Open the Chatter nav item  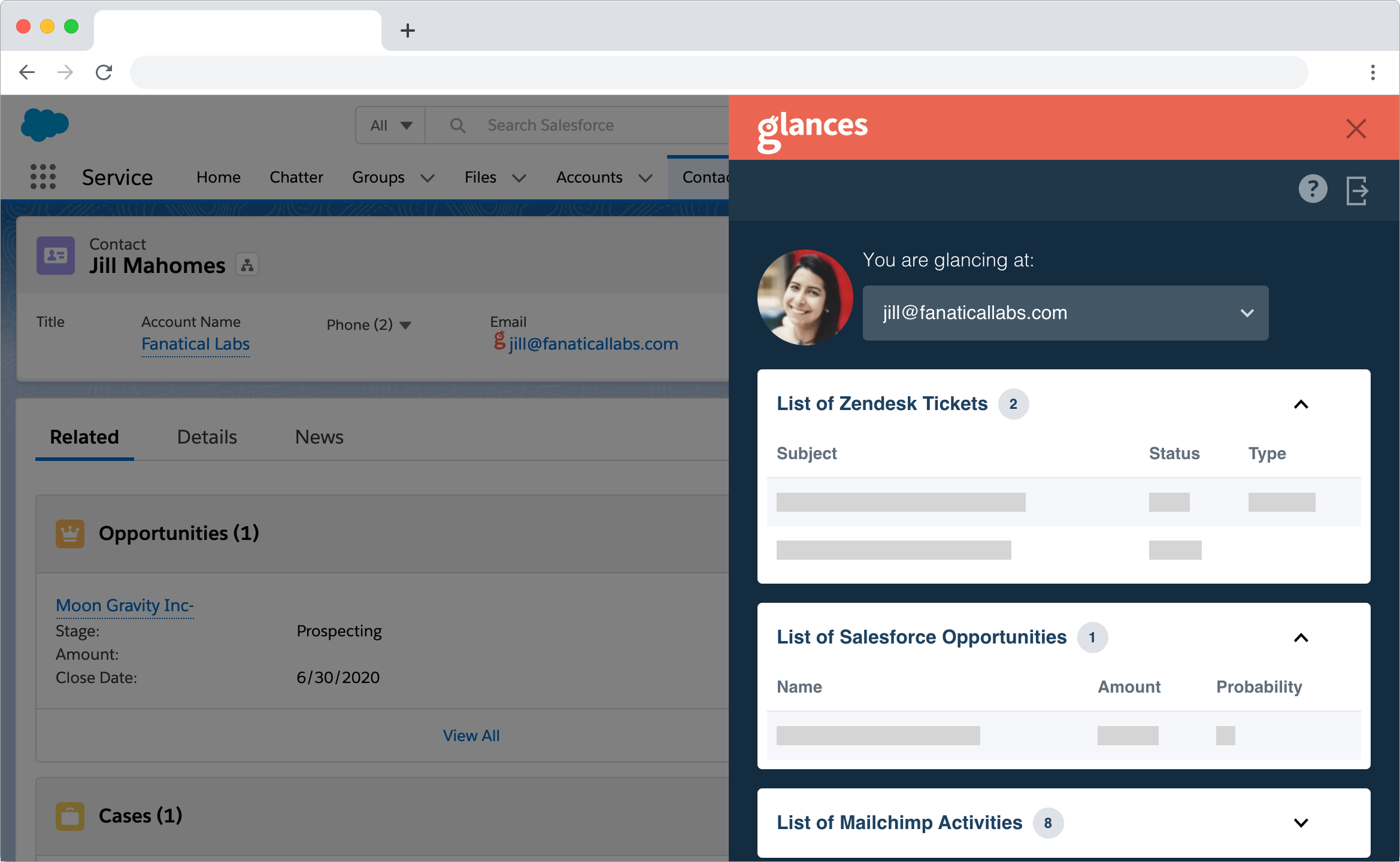coord(296,177)
